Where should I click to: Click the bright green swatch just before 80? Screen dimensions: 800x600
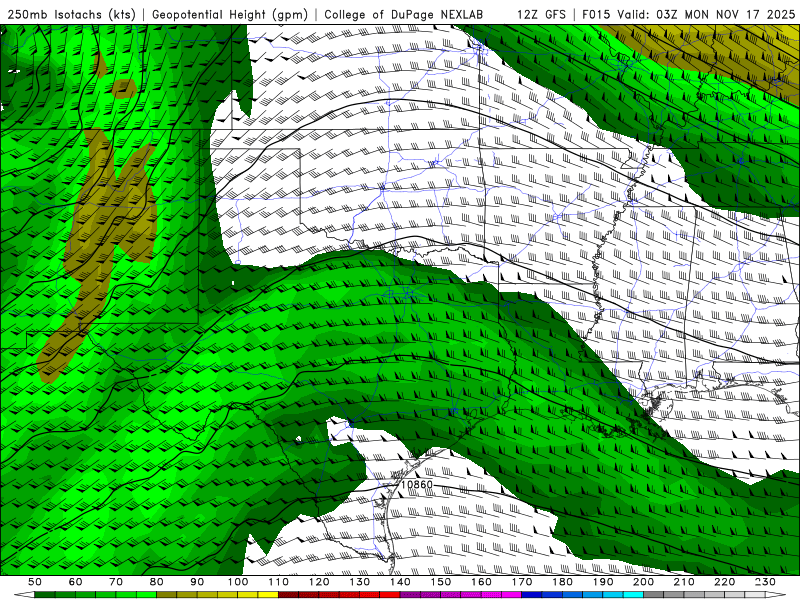146,594
